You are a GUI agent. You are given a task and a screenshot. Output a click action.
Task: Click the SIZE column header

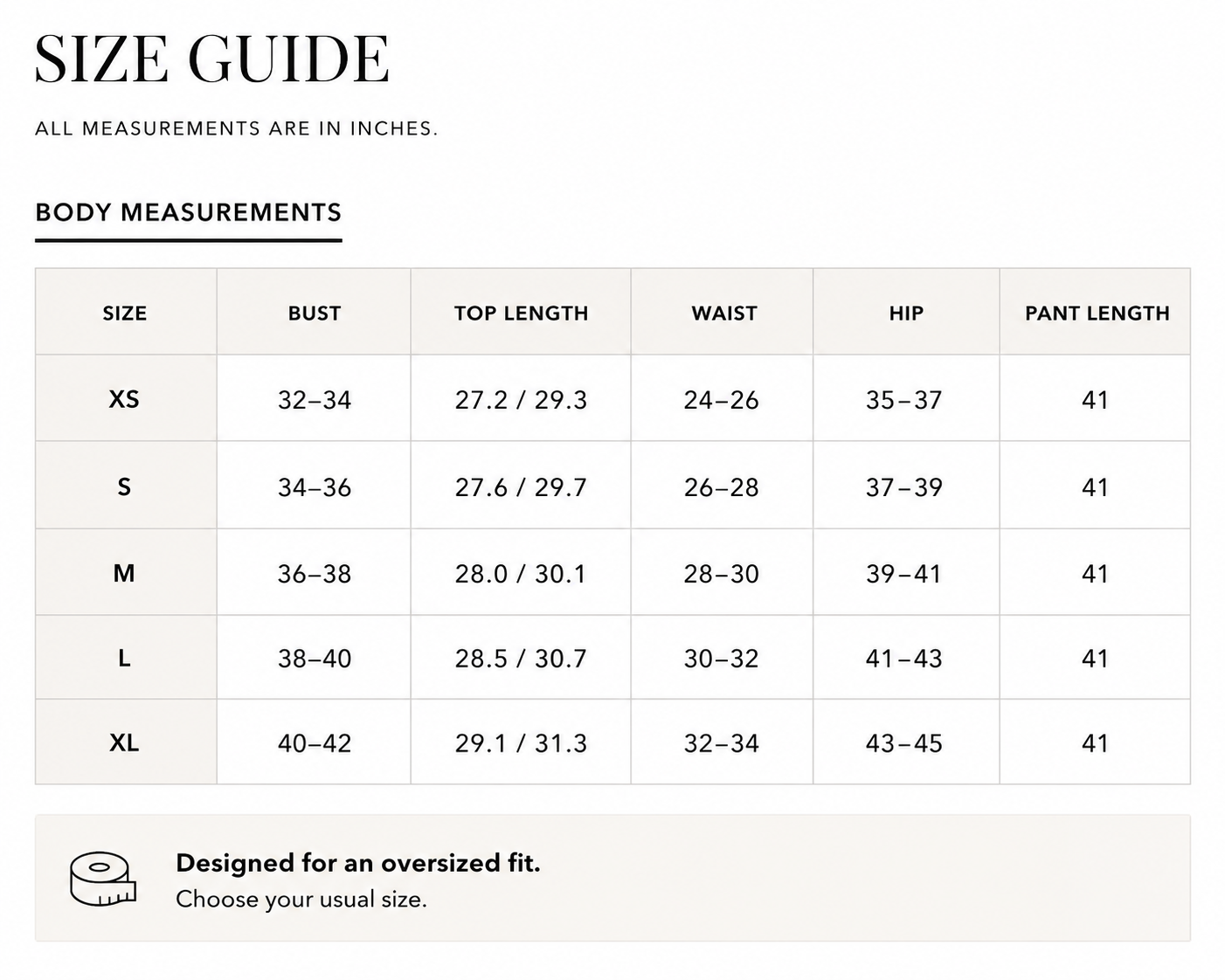click(x=125, y=314)
